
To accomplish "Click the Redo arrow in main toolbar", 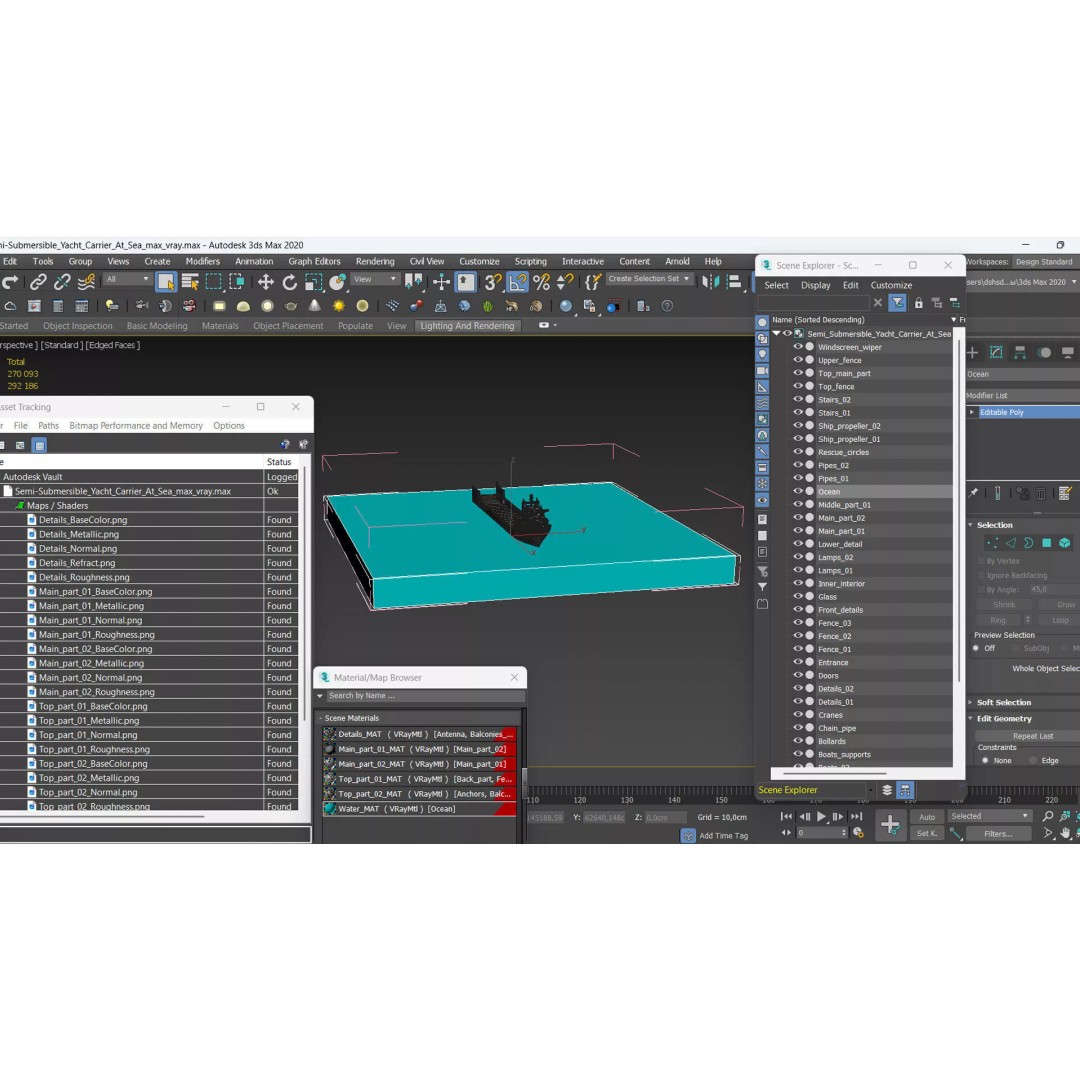I will 10,282.
